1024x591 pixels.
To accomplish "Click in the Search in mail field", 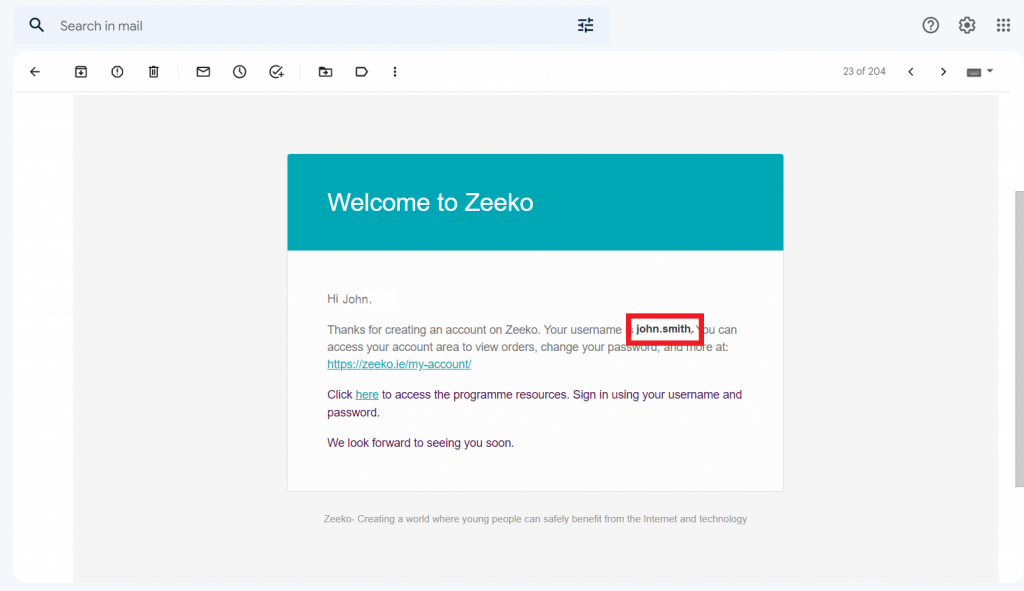I will point(300,25).
